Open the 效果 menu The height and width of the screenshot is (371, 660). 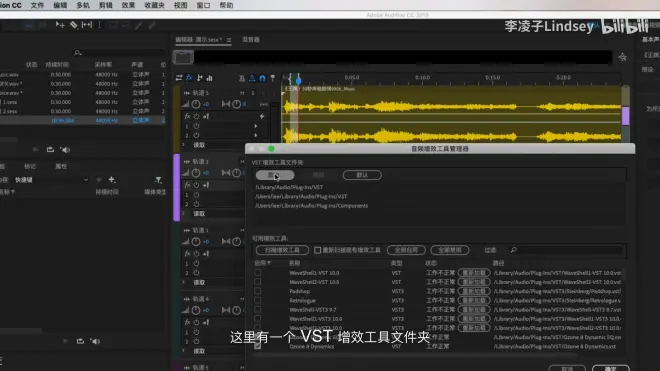click(x=128, y=5)
